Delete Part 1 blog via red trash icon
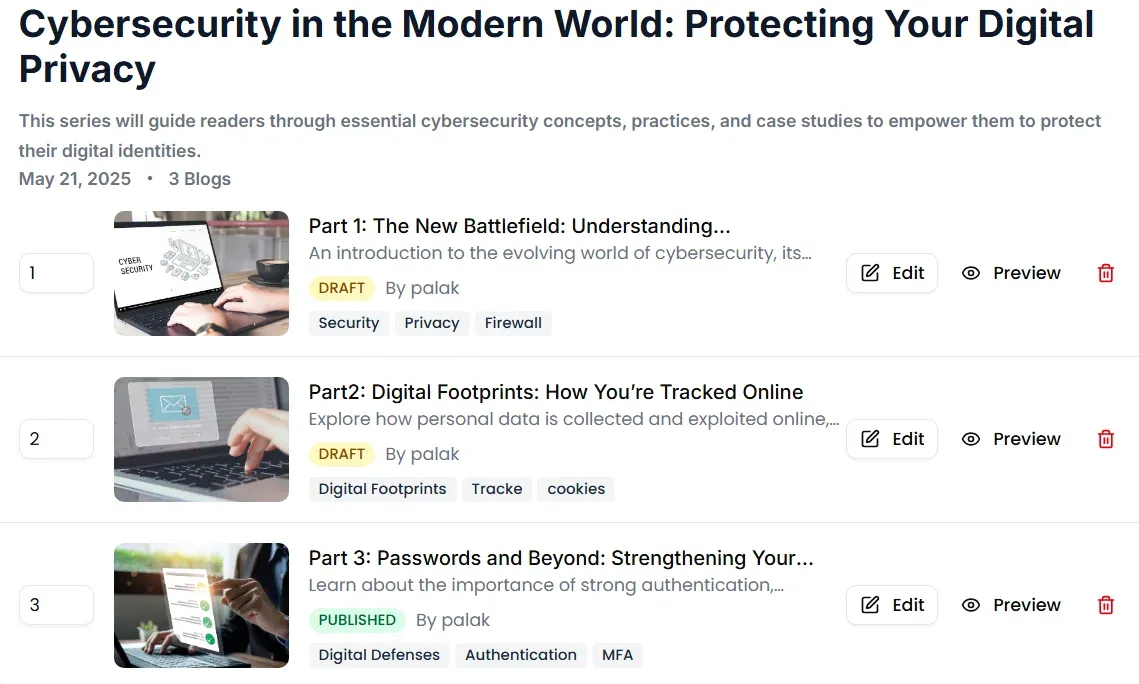Viewport: 1139px width, 684px height. [1106, 273]
